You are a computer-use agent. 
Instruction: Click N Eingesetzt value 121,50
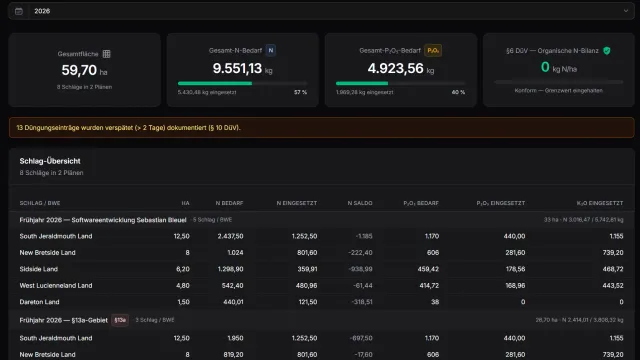pos(307,302)
